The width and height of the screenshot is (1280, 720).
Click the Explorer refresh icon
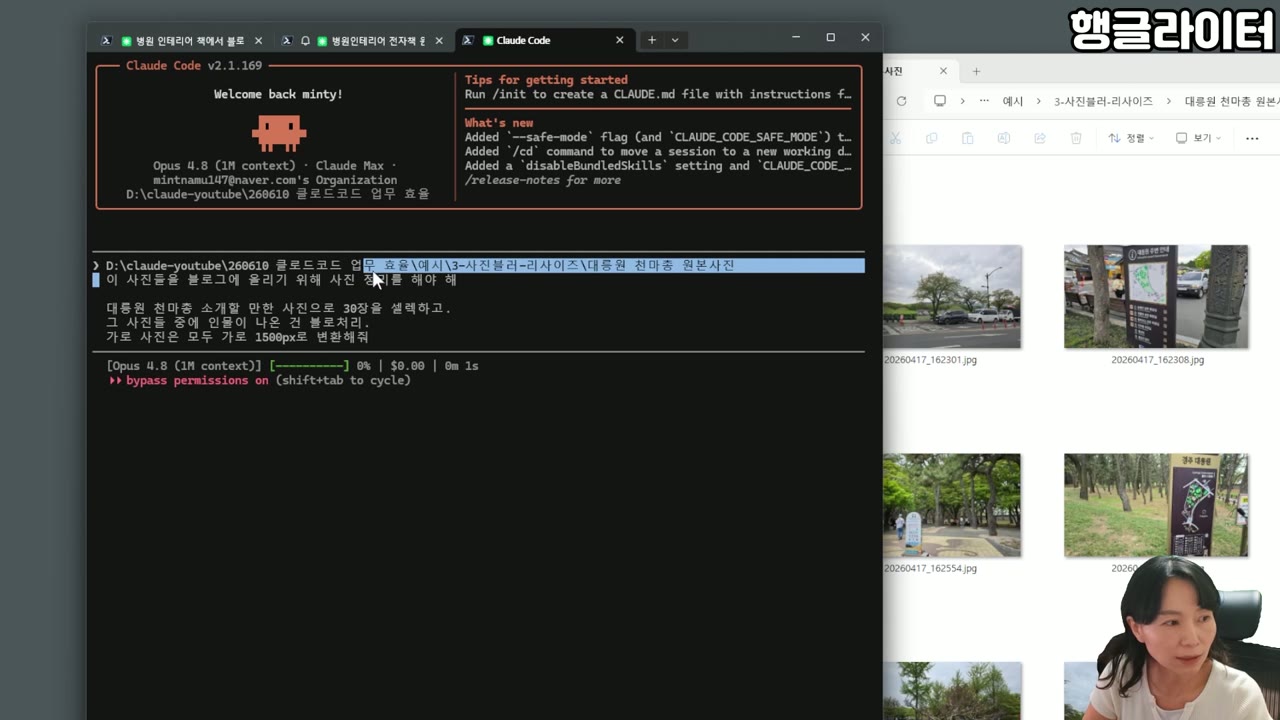coord(901,101)
